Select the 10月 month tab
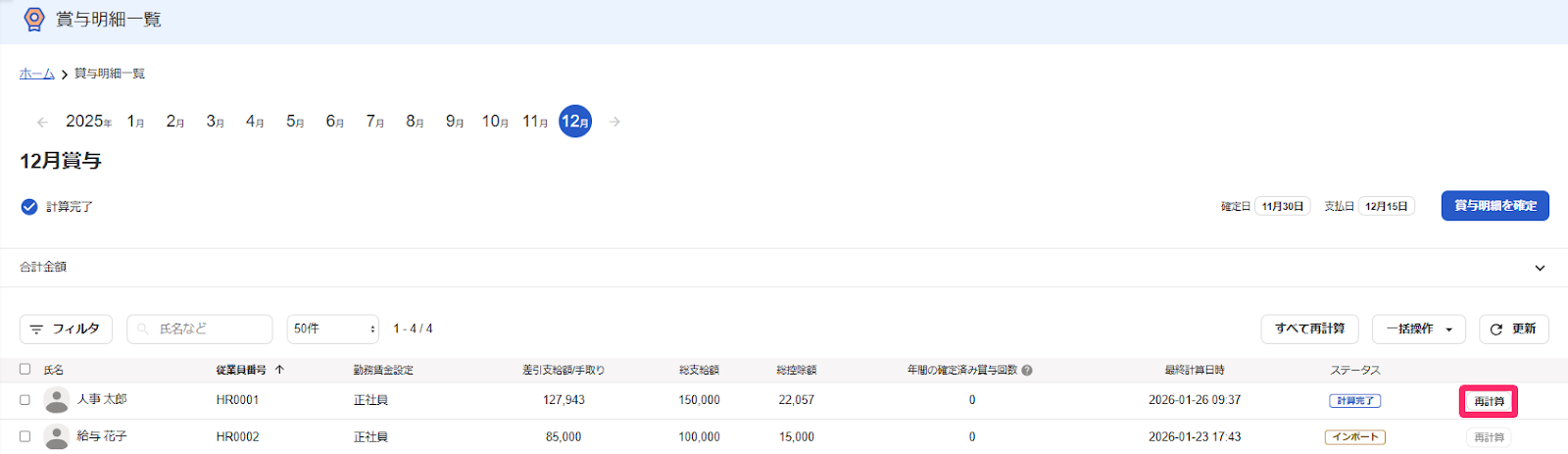 point(495,122)
